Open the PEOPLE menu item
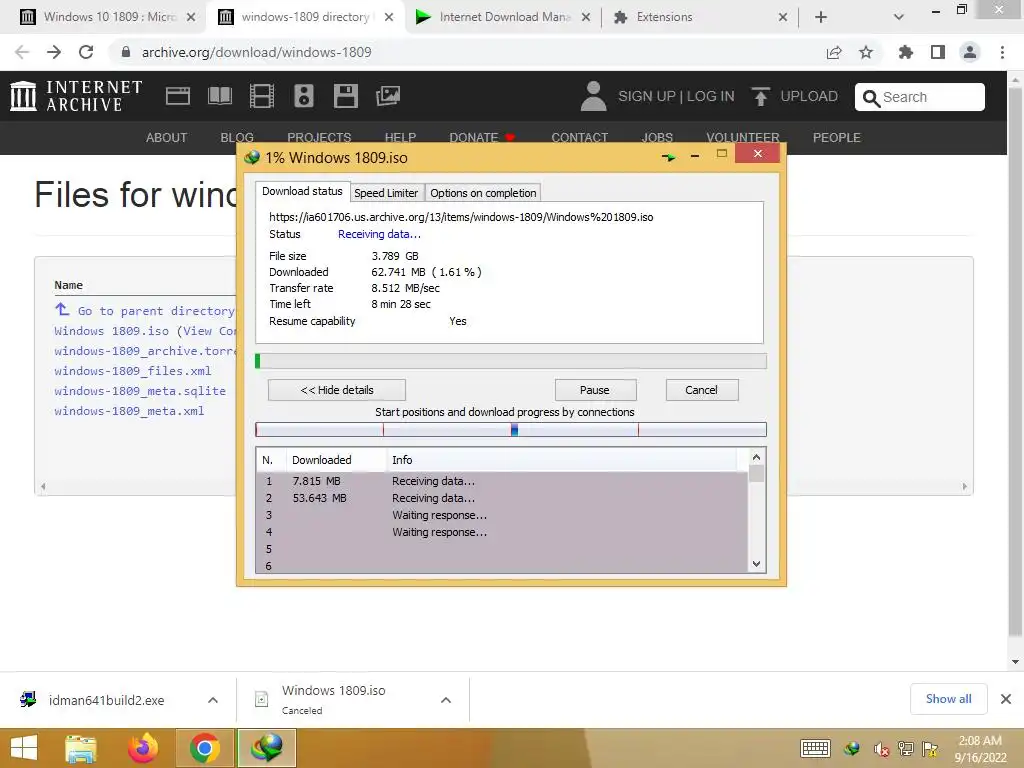Screen dimensions: 1024x768 837,137
